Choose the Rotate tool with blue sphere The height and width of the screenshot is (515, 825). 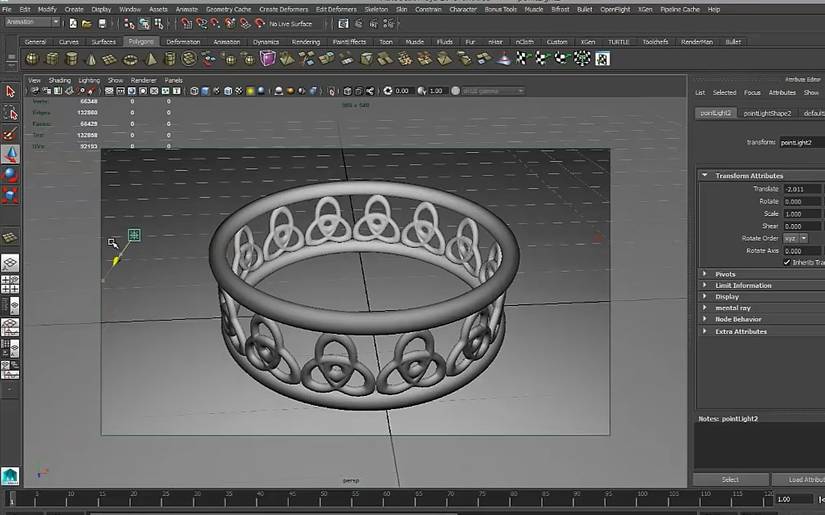point(10,175)
